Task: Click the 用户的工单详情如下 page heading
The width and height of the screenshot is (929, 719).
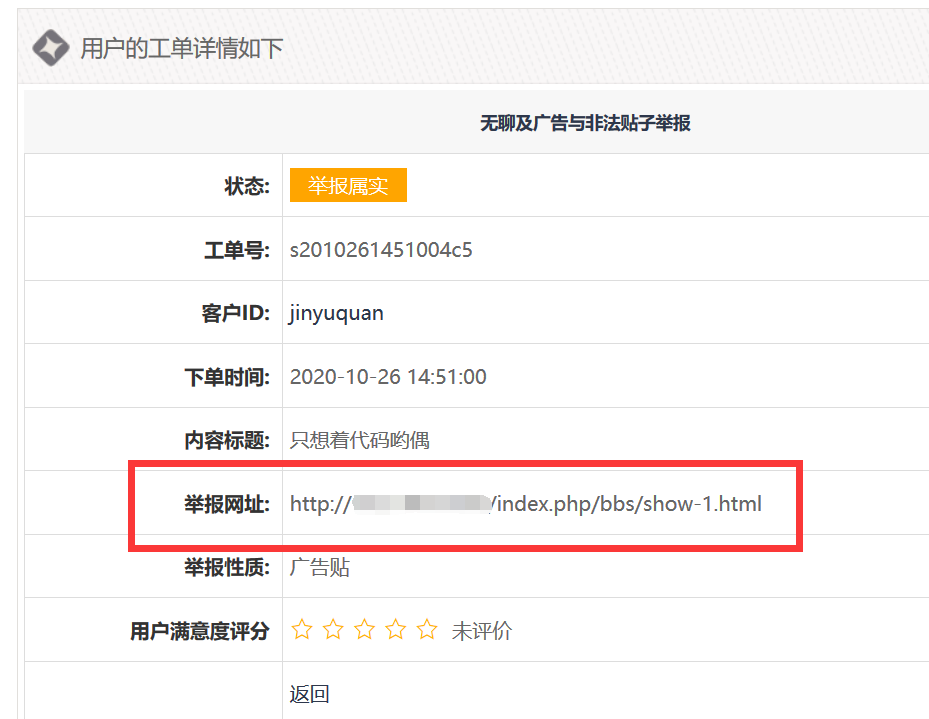Action: [181, 48]
